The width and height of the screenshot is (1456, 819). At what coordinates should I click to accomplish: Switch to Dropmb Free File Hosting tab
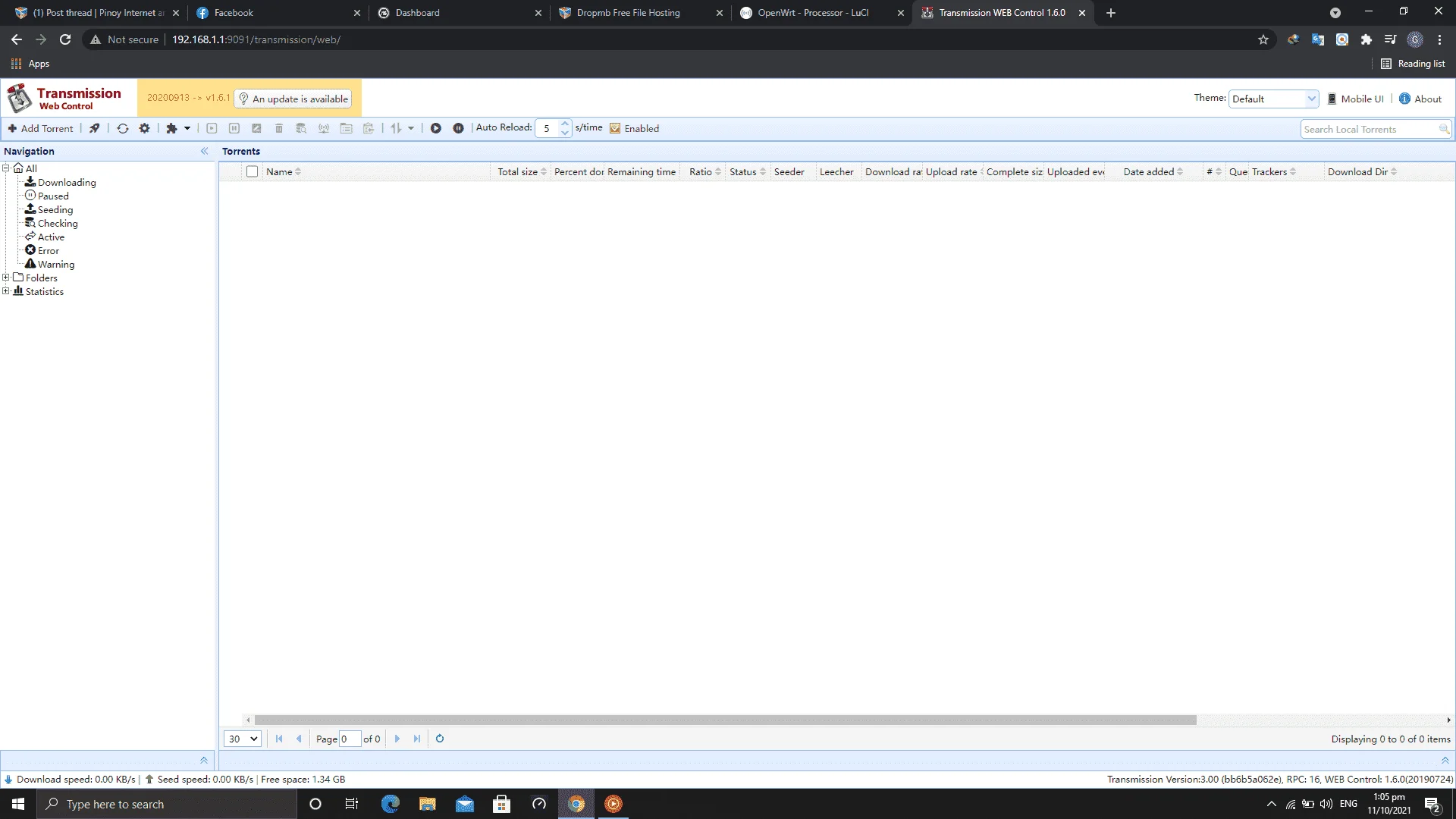(x=641, y=13)
